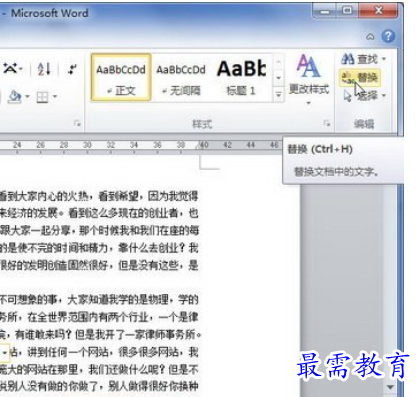Image resolution: width=418 pixels, height=397 pixels.
Task: Click text "看到大家内心的火热" in document
Action: point(45,196)
